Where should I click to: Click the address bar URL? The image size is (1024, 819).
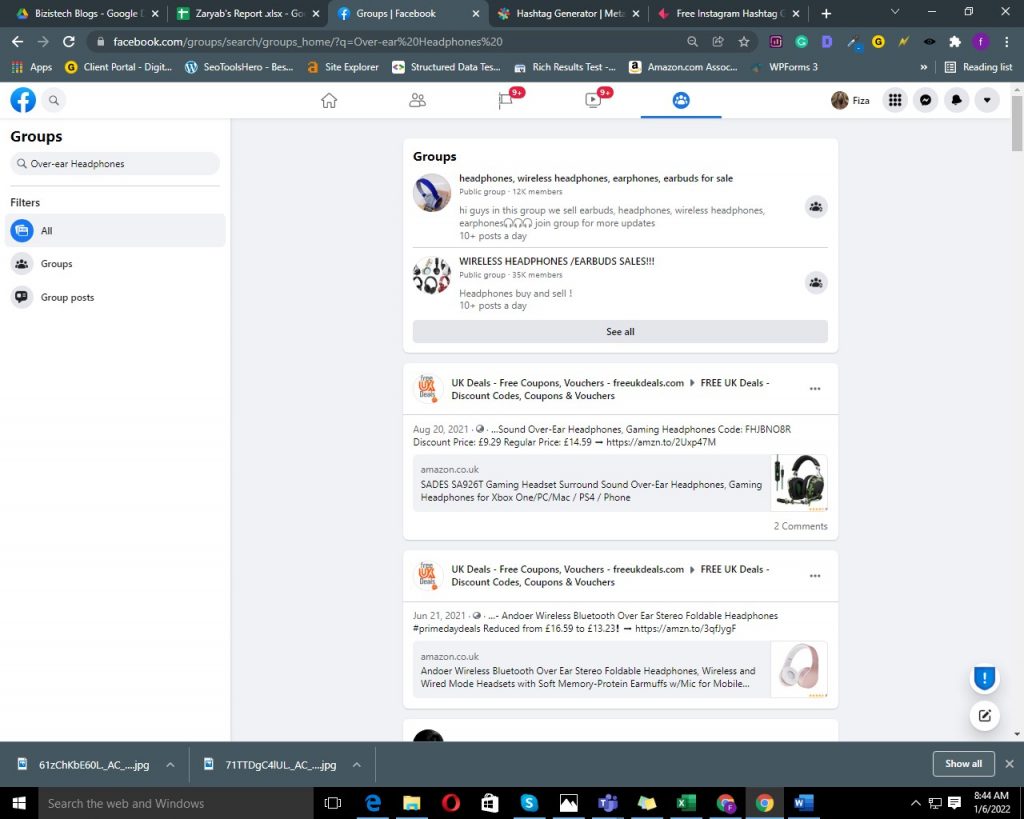pyautogui.click(x=308, y=42)
